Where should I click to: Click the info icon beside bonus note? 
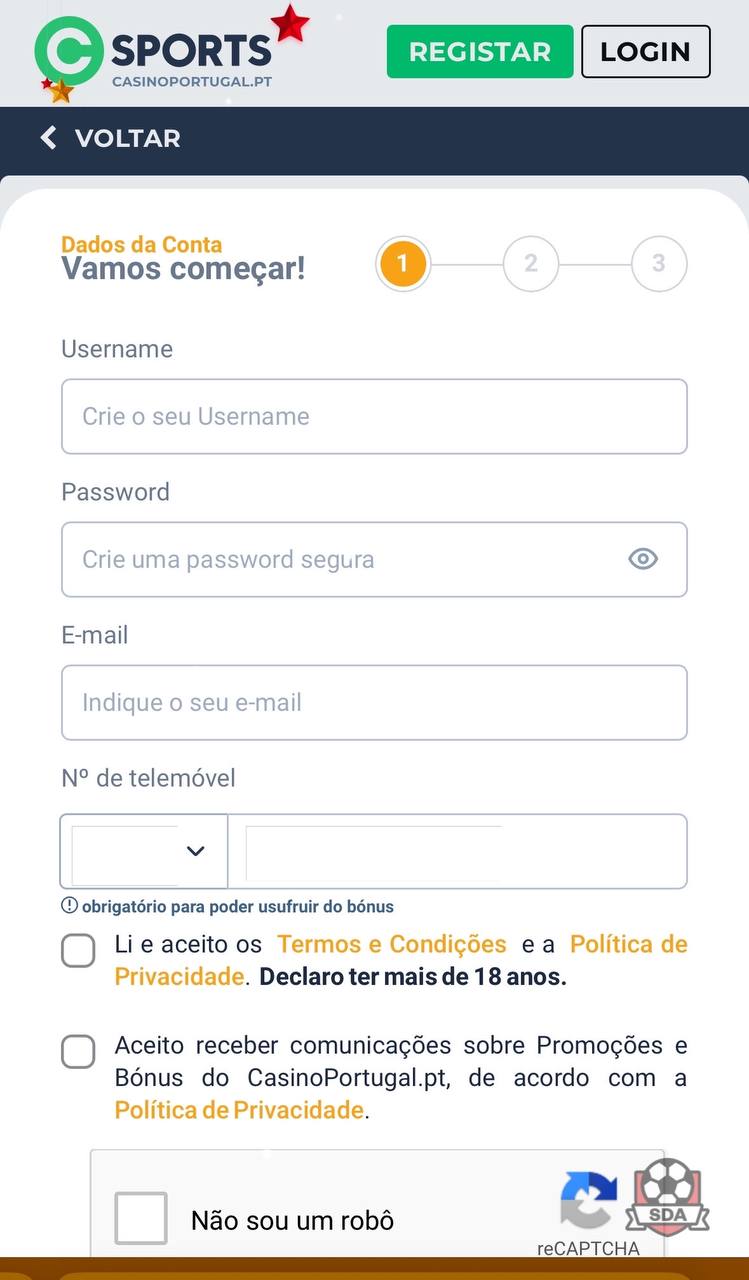pos(69,906)
